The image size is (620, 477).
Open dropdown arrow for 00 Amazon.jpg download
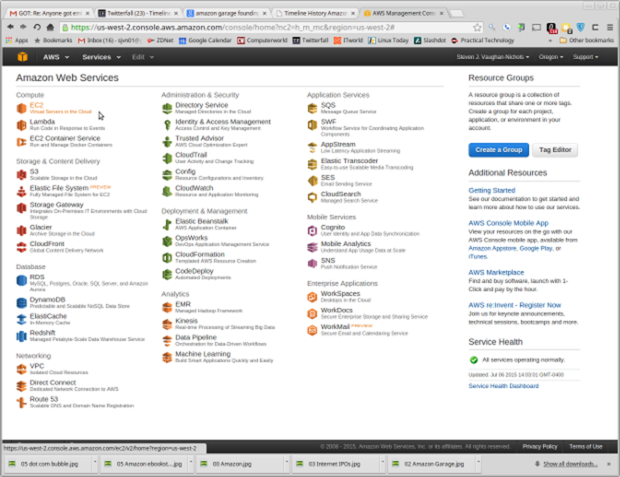click(286, 463)
